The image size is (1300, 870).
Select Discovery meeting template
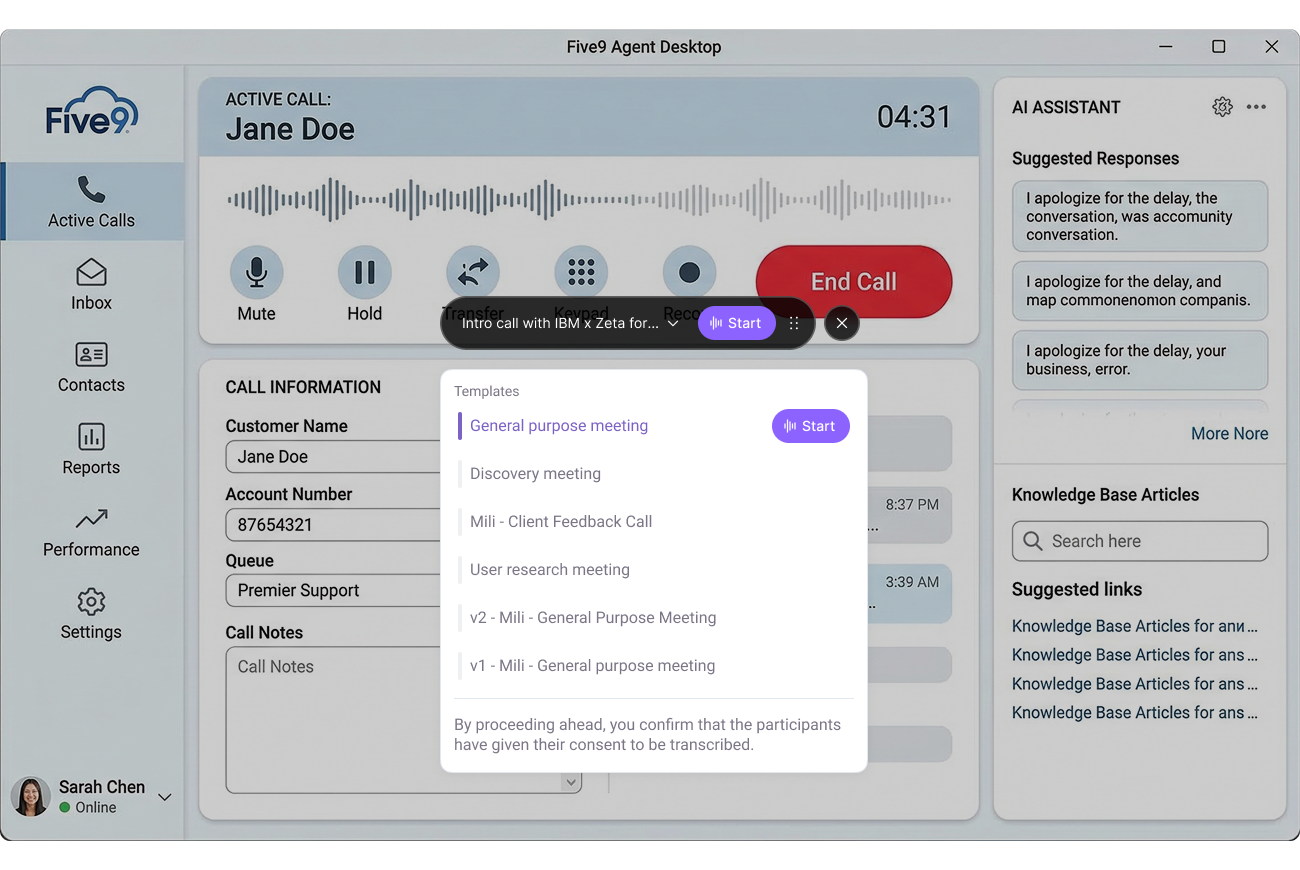pos(535,474)
